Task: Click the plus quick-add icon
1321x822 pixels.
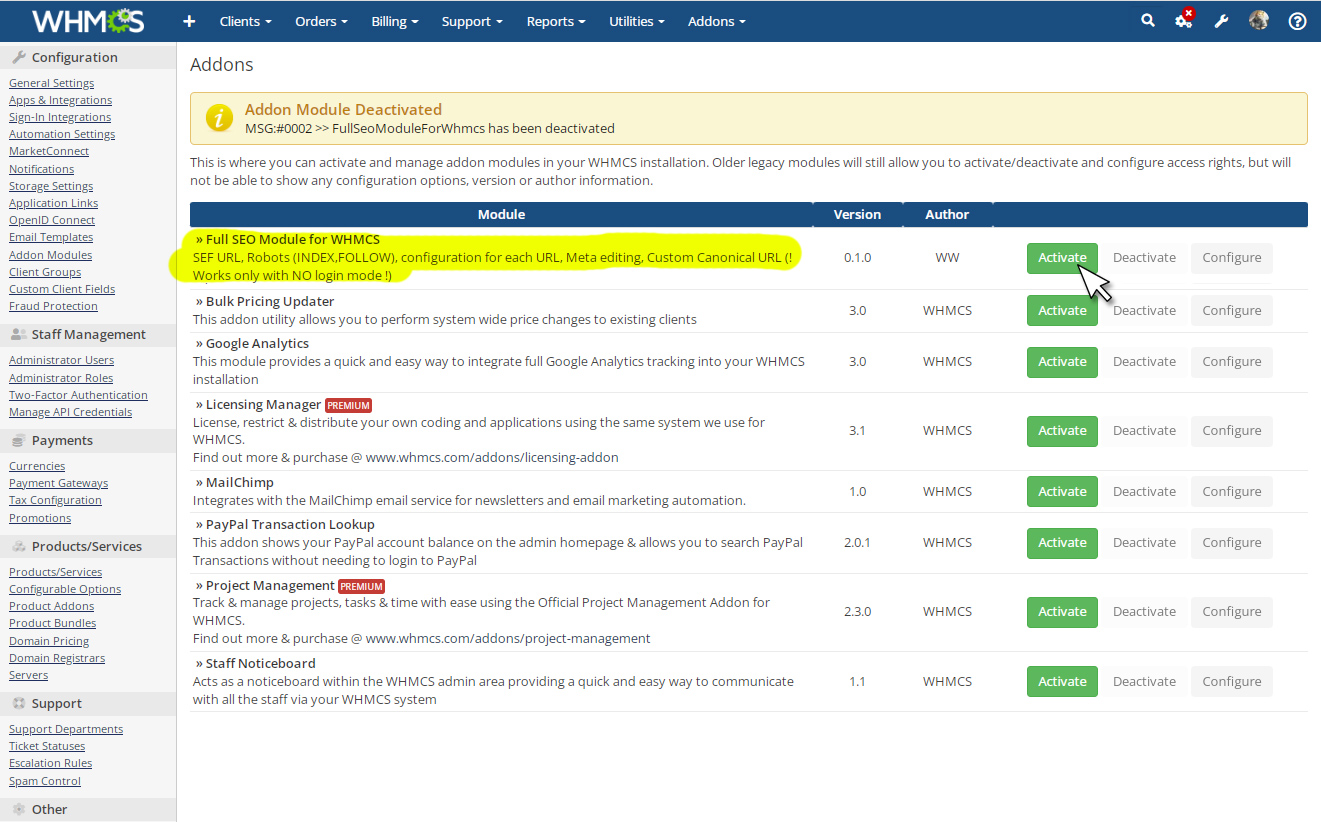Action: click(189, 21)
